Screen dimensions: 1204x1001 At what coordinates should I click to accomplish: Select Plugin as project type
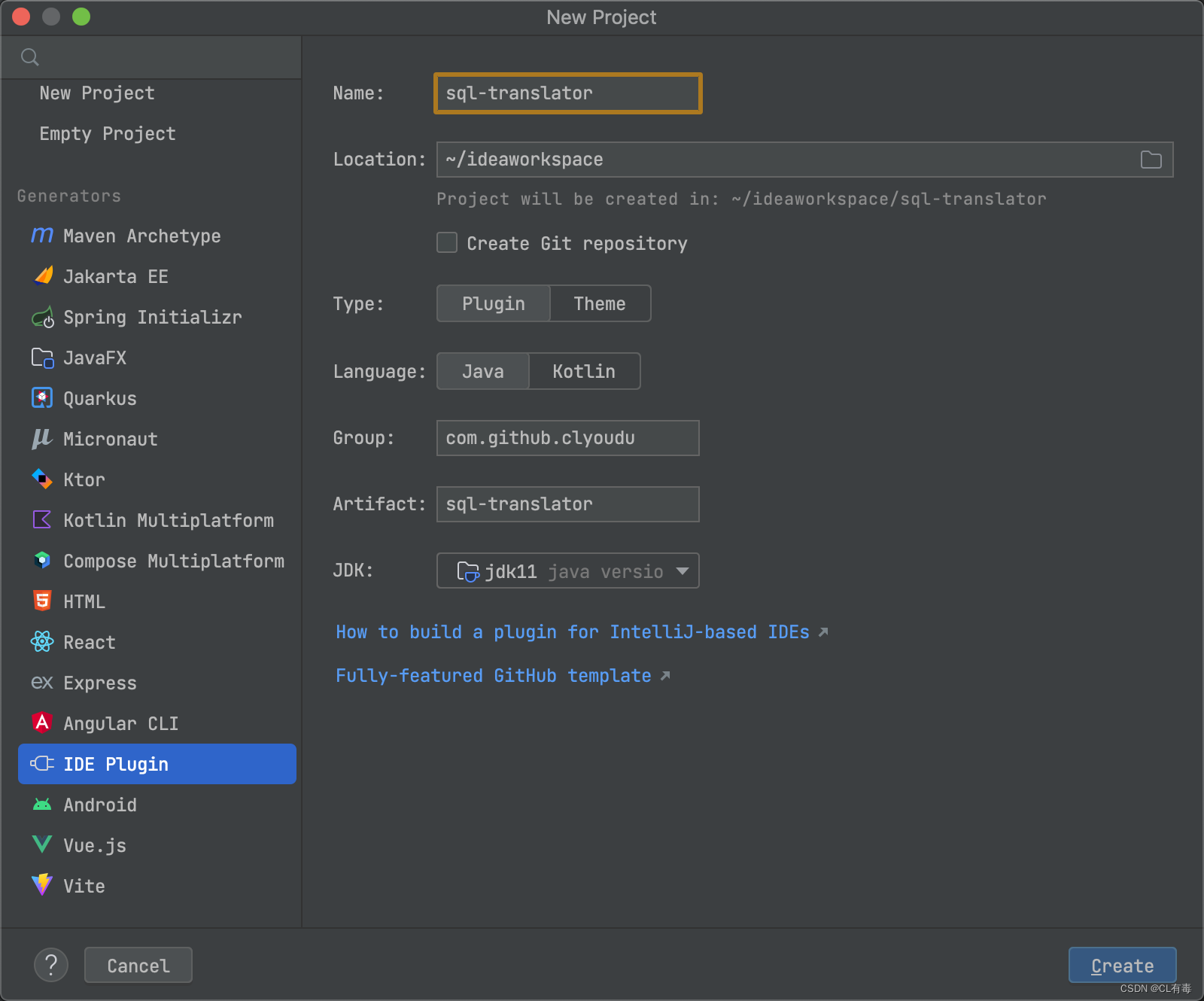[494, 303]
